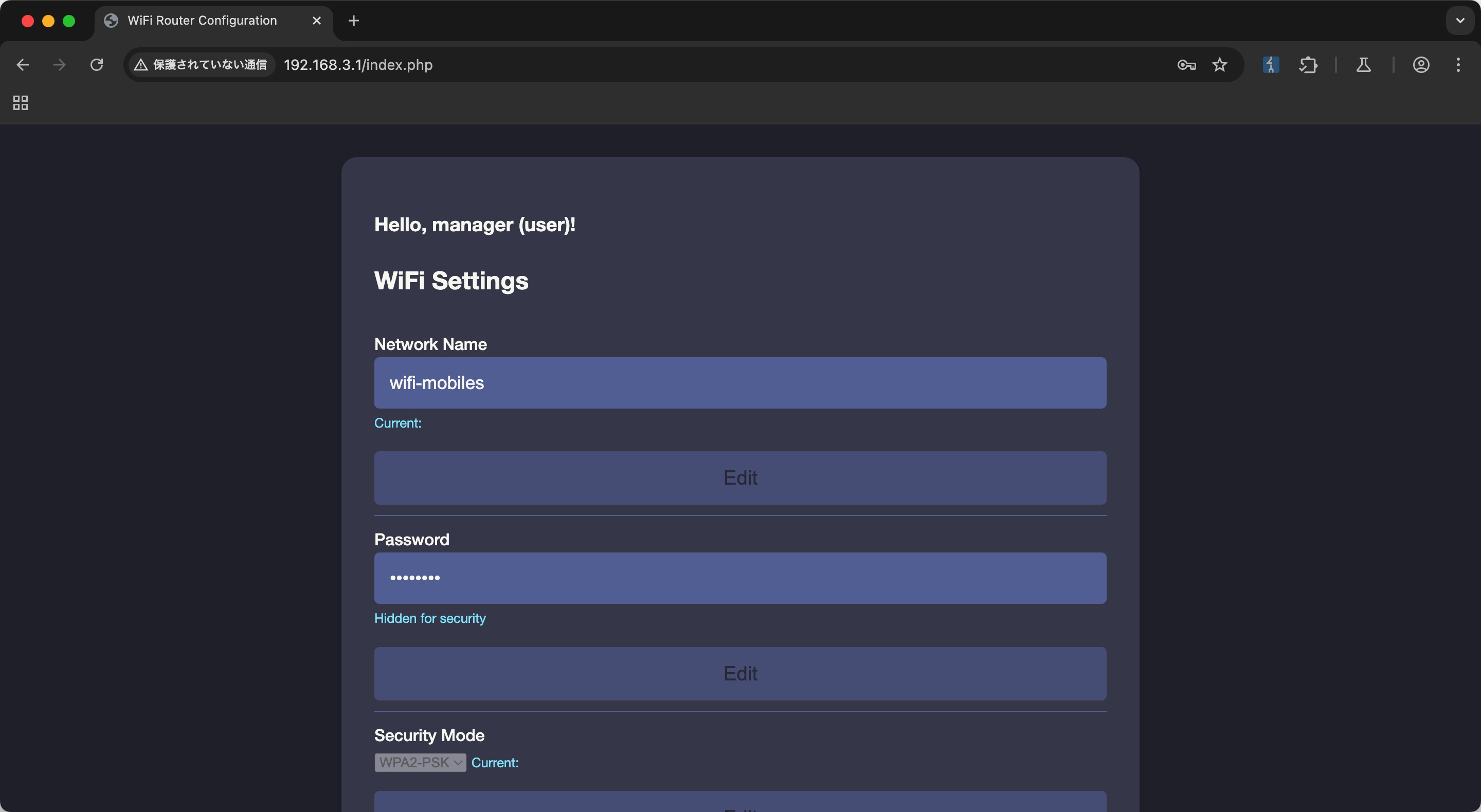Expand the WPA2-PSK security mode dropdown
The width and height of the screenshot is (1481, 812).
(420, 763)
